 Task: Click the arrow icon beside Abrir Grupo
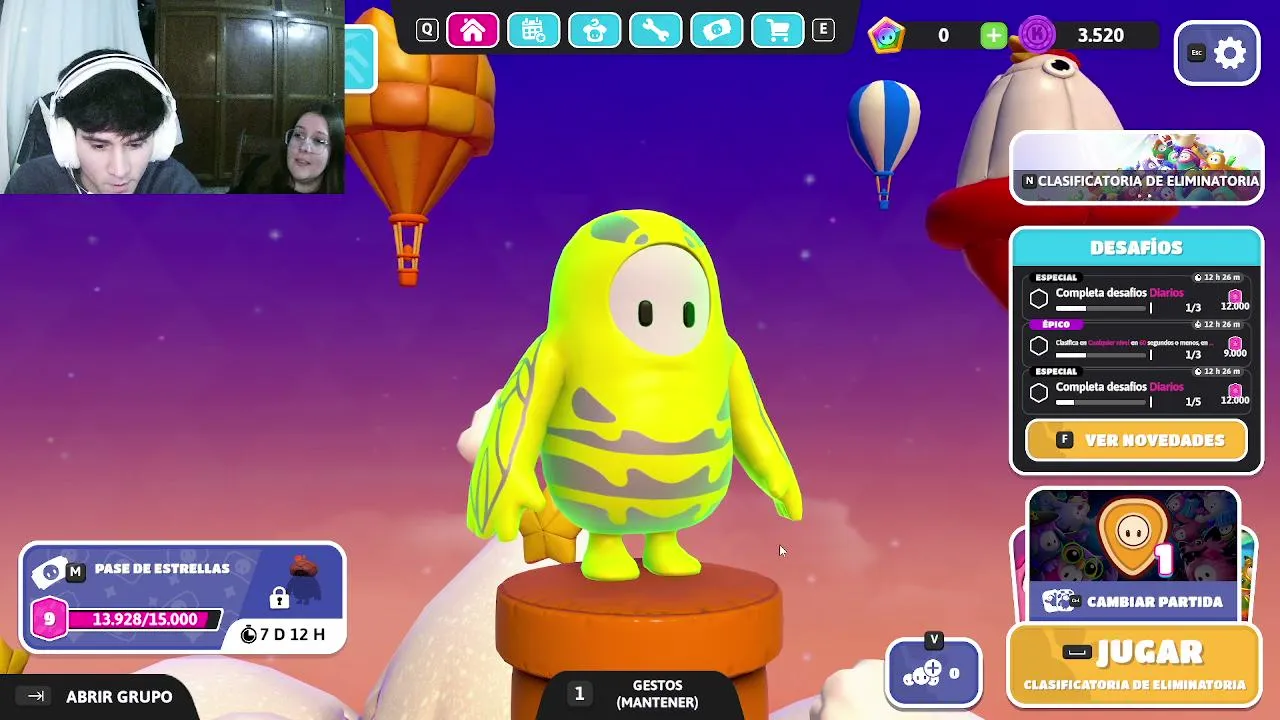click(36, 696)
